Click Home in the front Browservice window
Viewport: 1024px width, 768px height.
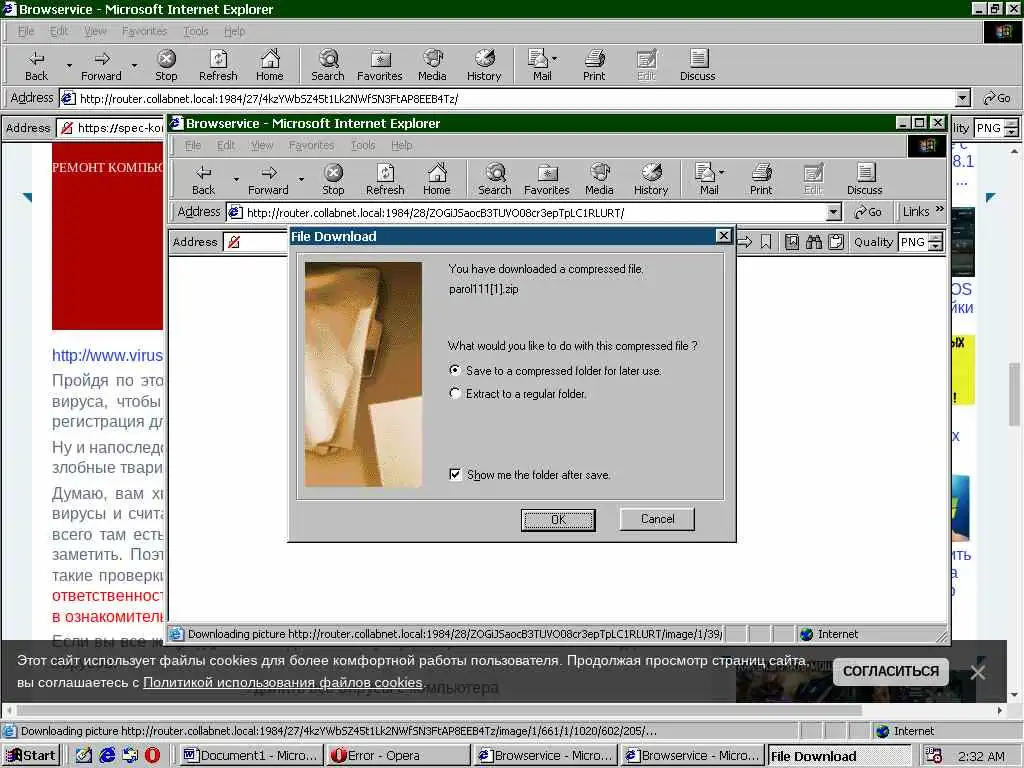click(436, 180)
